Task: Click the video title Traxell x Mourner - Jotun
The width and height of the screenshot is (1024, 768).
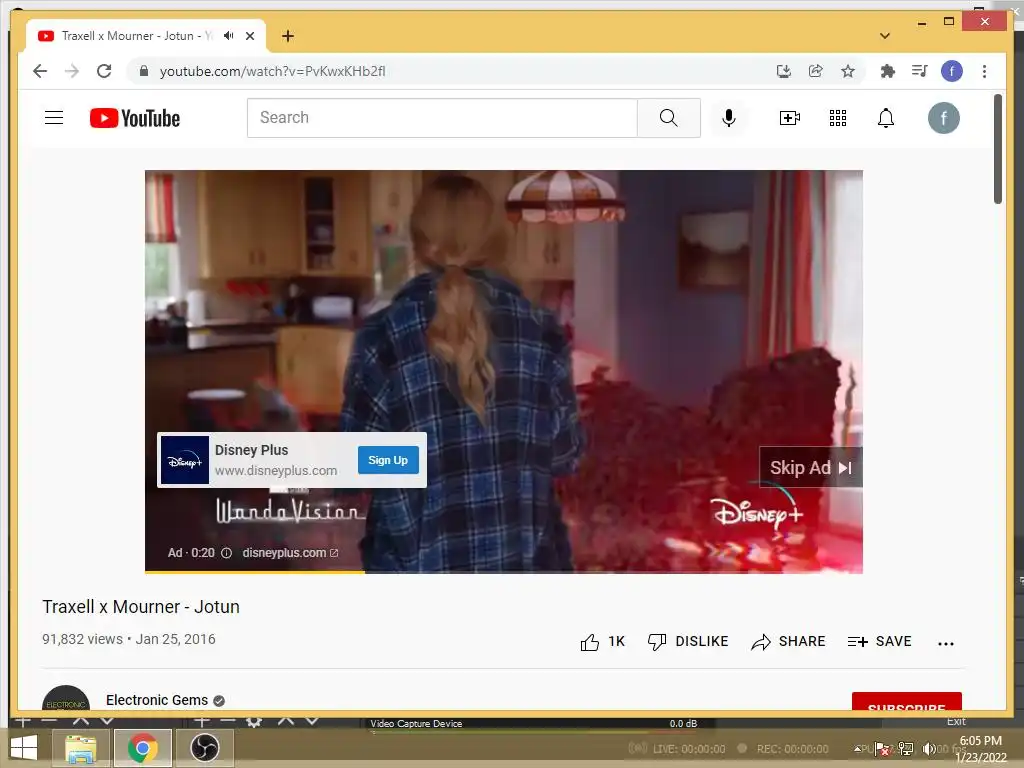Action: click(x=141, y=607)
